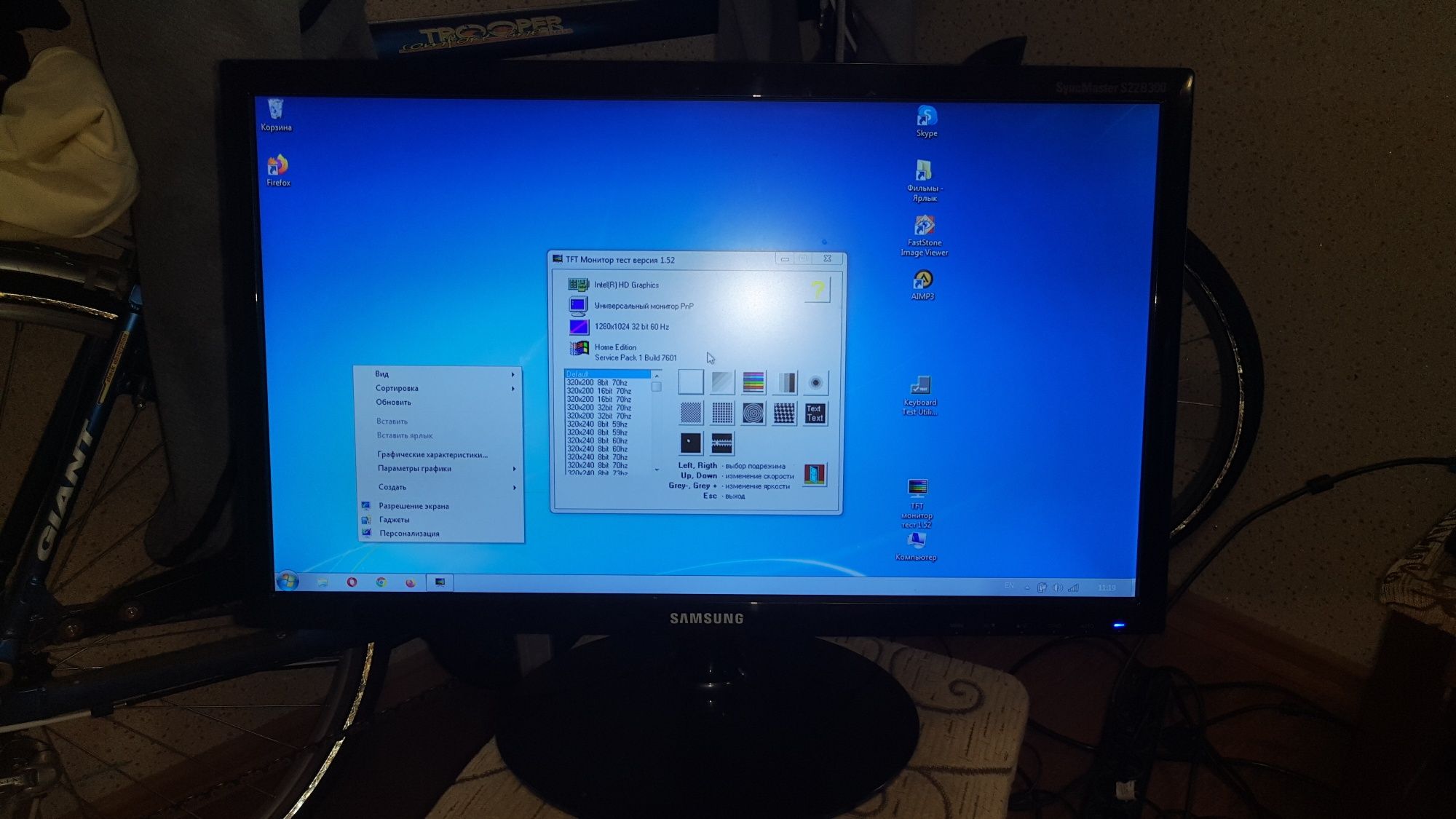Open the Action Center tray icon
Viewport: 1456px width, 819px height.
[x=1042, y=587]
